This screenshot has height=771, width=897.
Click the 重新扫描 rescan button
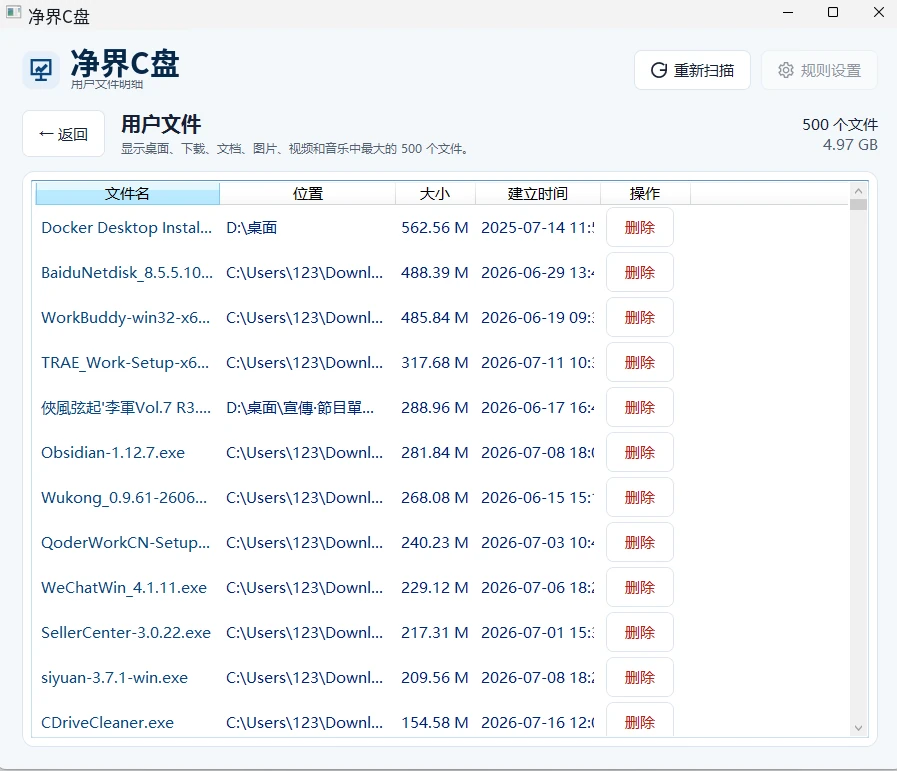point(692,70)
